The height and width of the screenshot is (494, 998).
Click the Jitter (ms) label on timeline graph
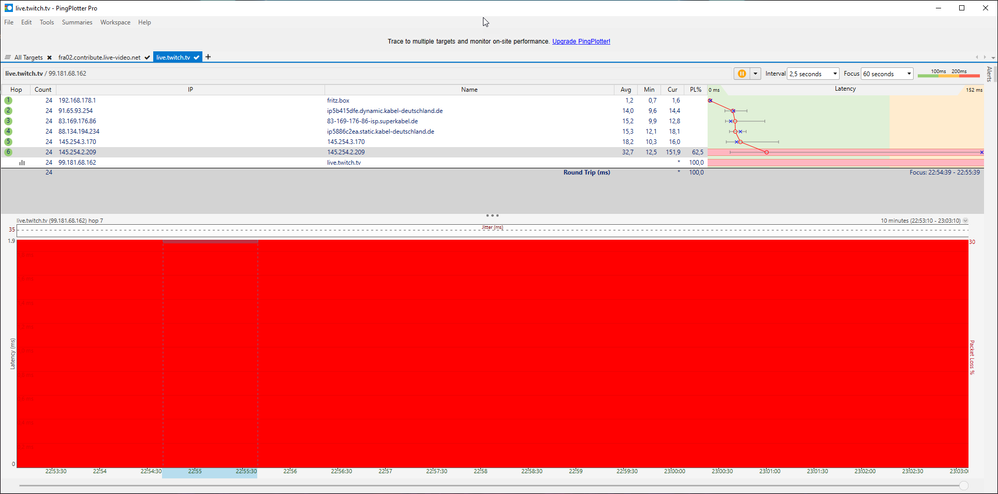492,227
